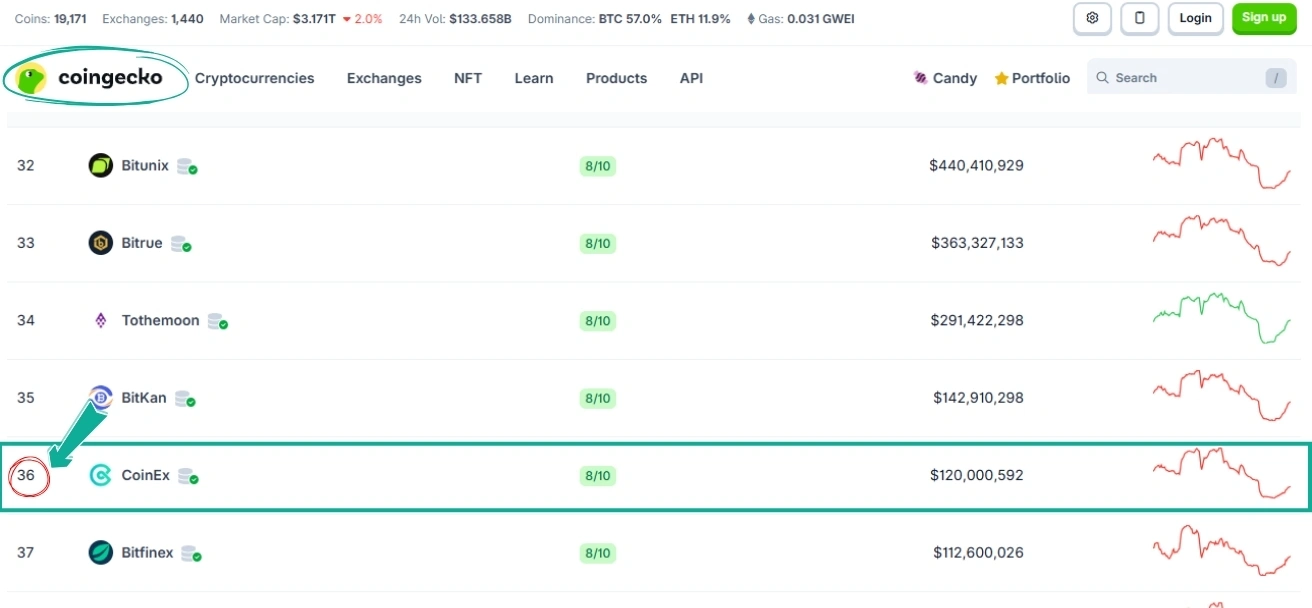1312x608 pixels.
Task: Open the Bitfinex exchange name link
Action: point(147,552)
